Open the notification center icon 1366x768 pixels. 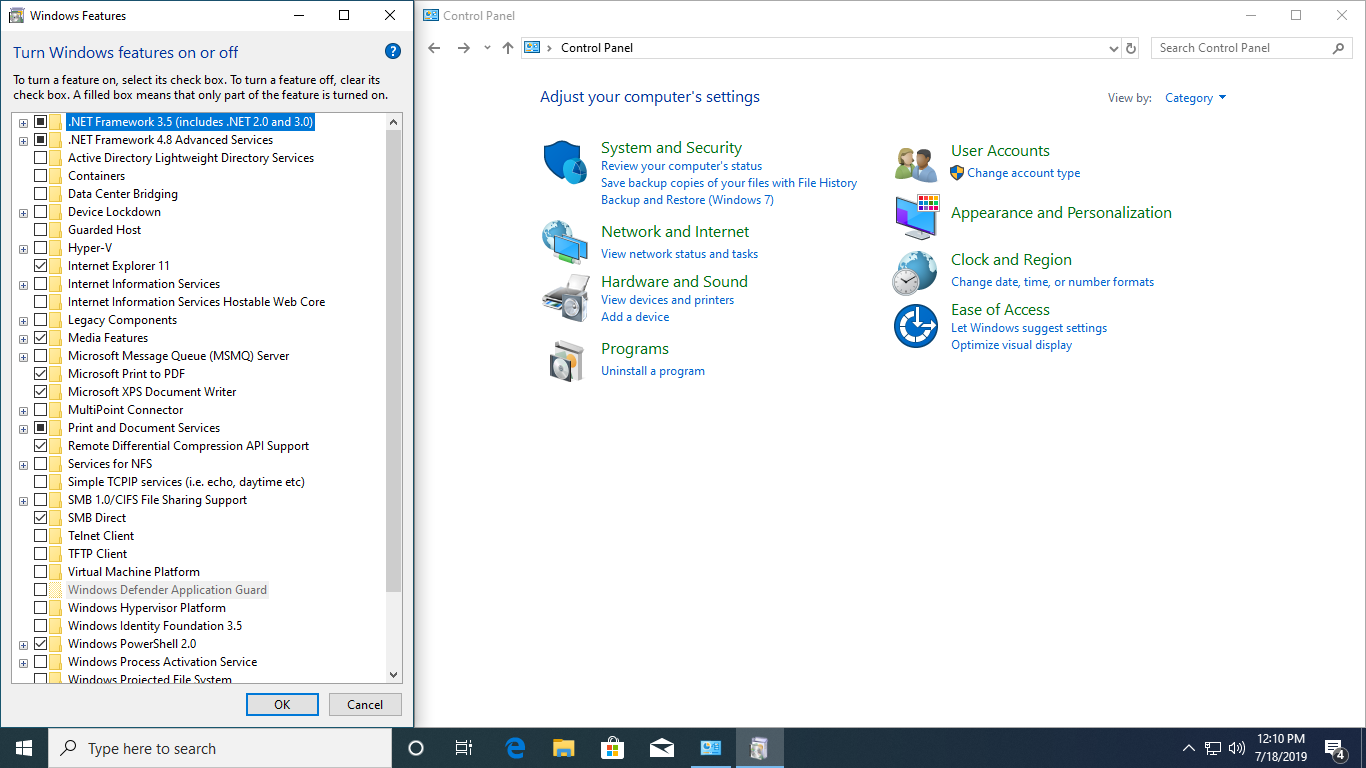pyautogui.click(x=1335, y=748)
